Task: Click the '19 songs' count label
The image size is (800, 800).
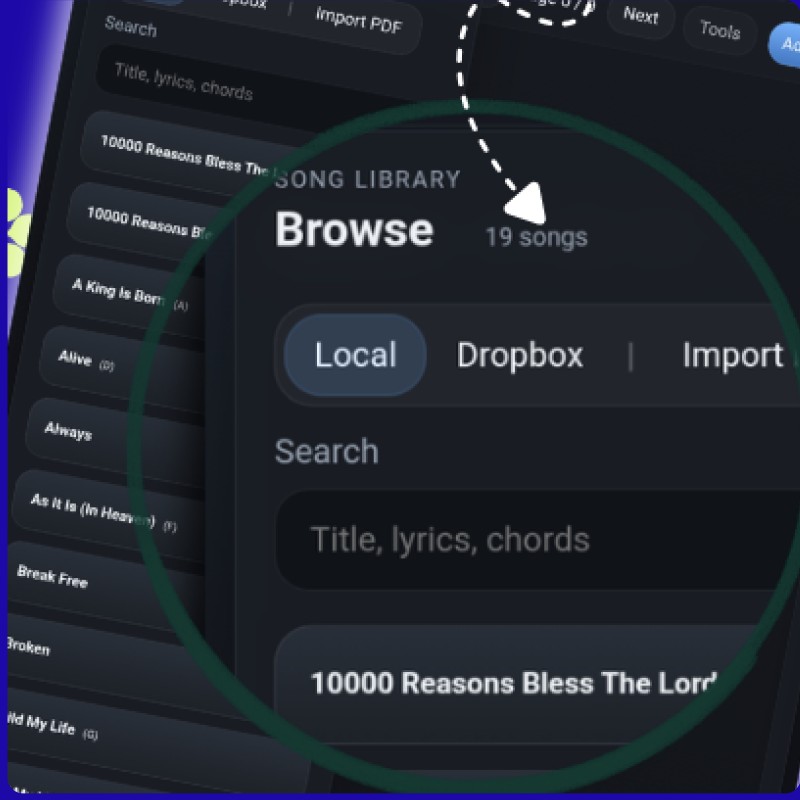Action: click(x=536, y=237)
